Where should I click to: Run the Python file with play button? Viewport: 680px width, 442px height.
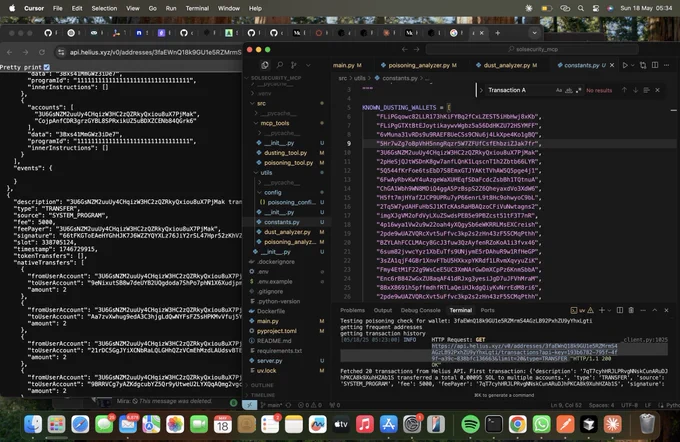click(625, 65)
